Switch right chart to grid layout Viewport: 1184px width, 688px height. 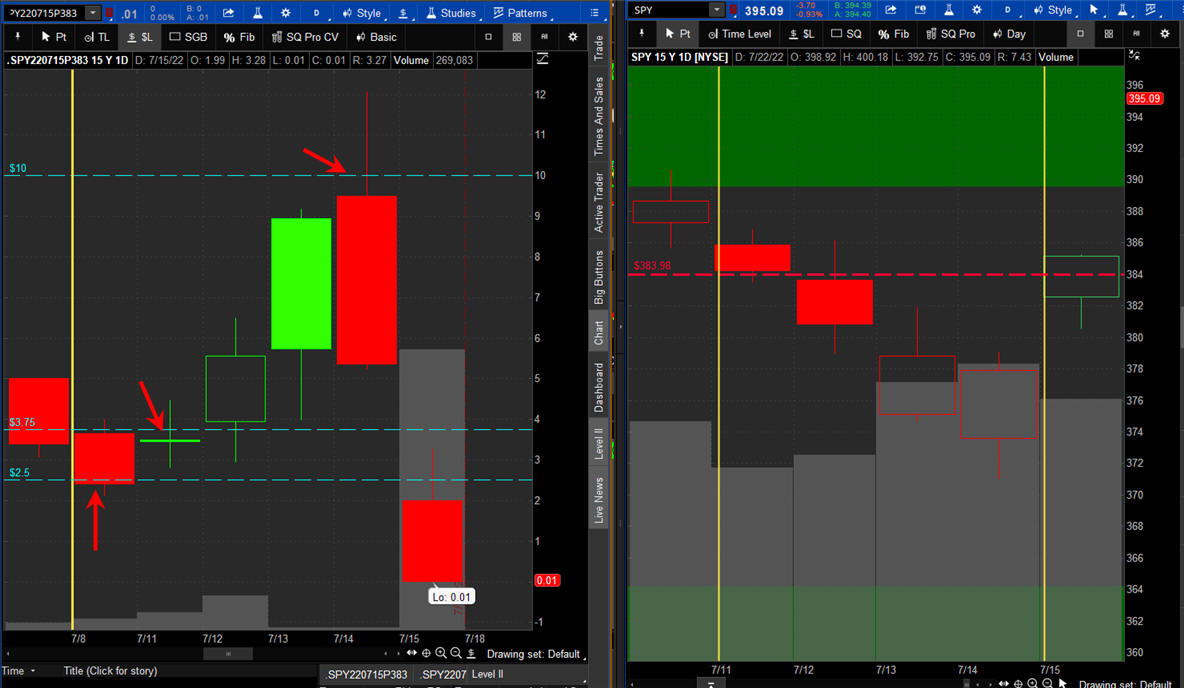tap(1108, 33)
